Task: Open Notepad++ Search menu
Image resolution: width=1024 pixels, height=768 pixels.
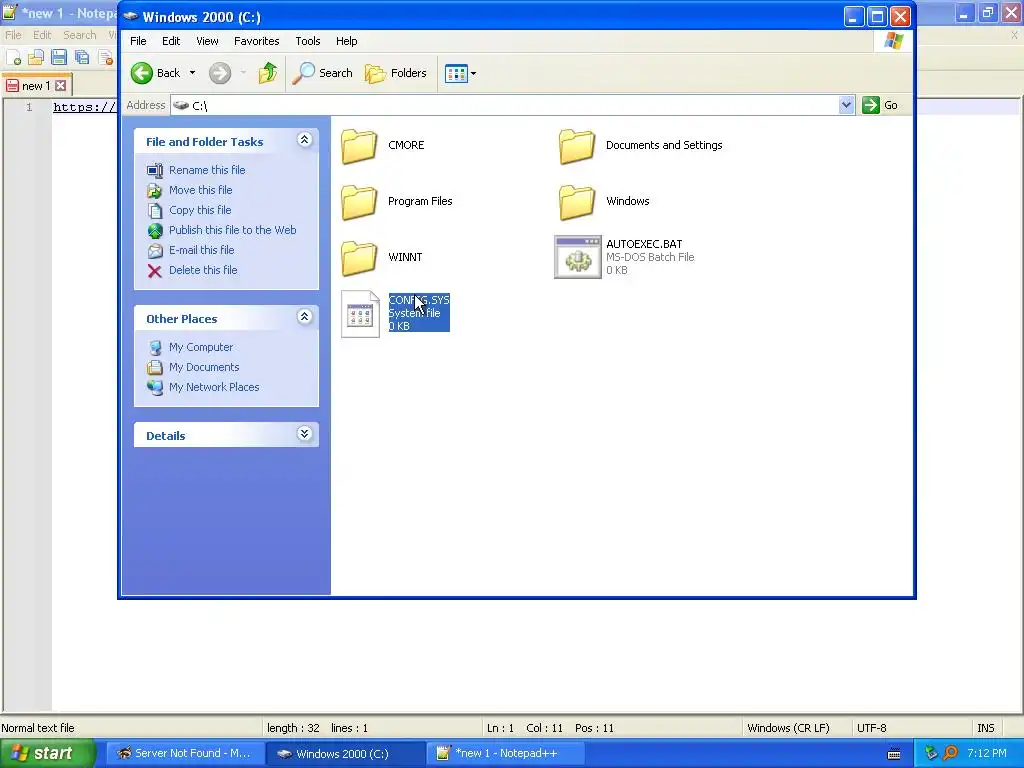Action: 80,35
